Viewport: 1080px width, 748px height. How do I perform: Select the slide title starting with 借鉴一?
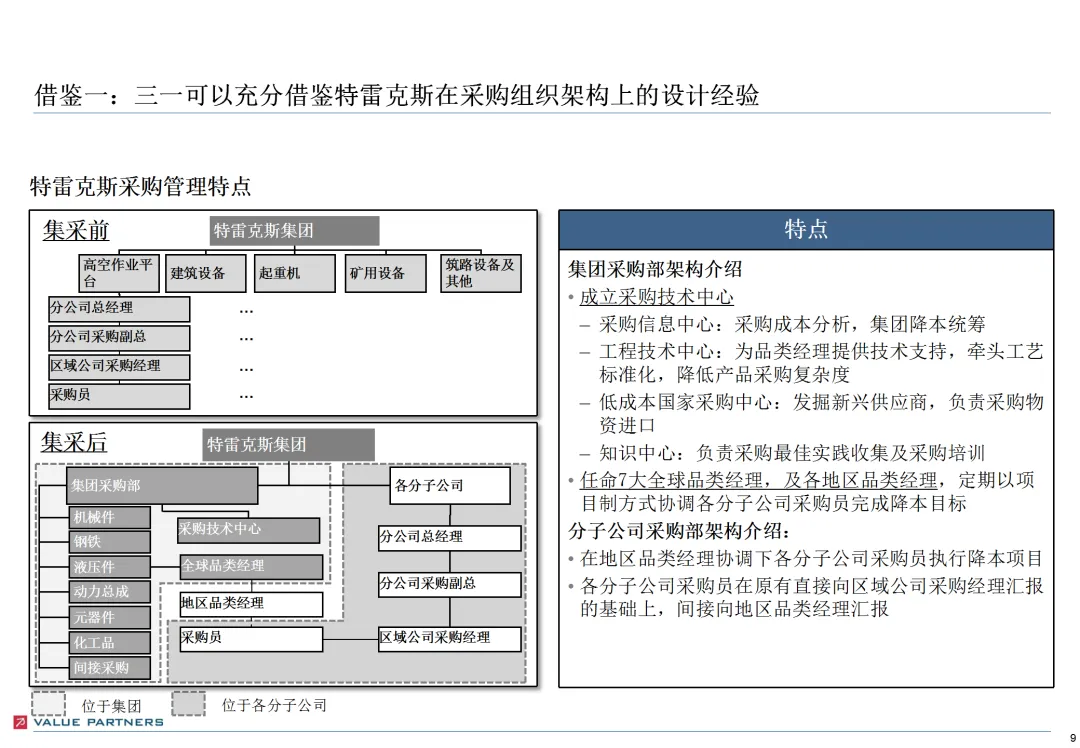tap(397, 95)
